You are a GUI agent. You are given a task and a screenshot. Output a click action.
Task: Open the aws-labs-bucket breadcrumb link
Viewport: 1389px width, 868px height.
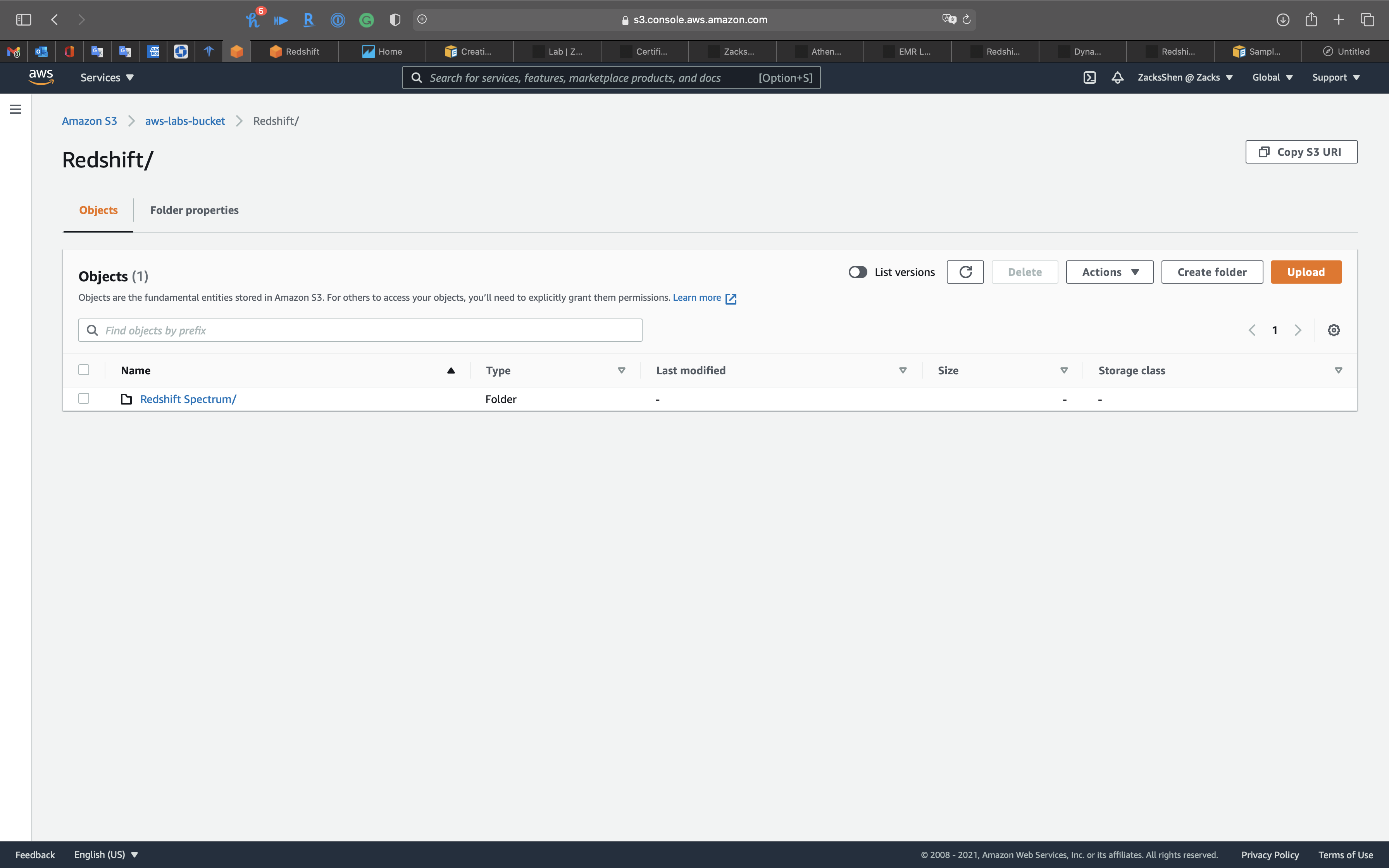coord(185,121)
